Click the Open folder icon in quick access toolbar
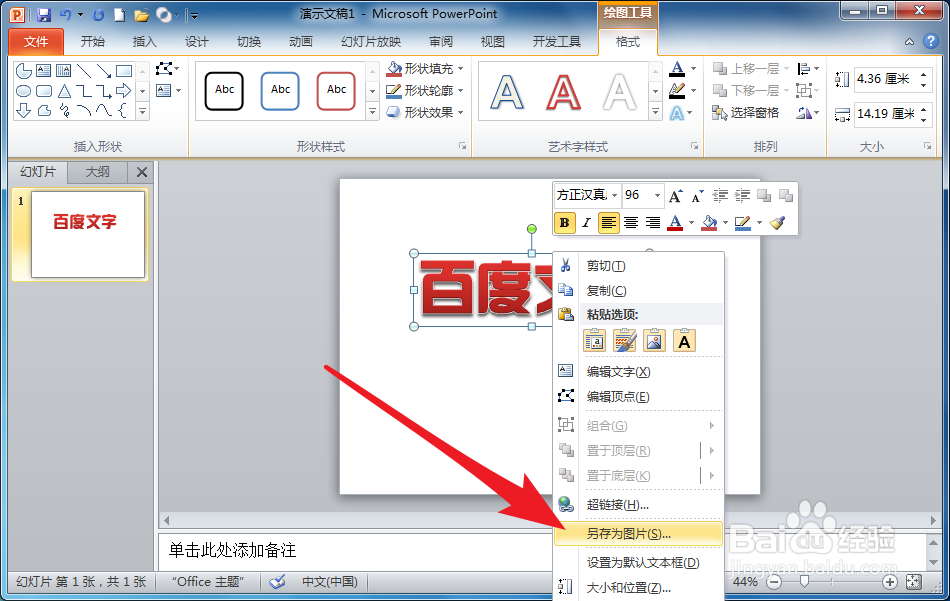950x601 pixels. click(141, 15)
